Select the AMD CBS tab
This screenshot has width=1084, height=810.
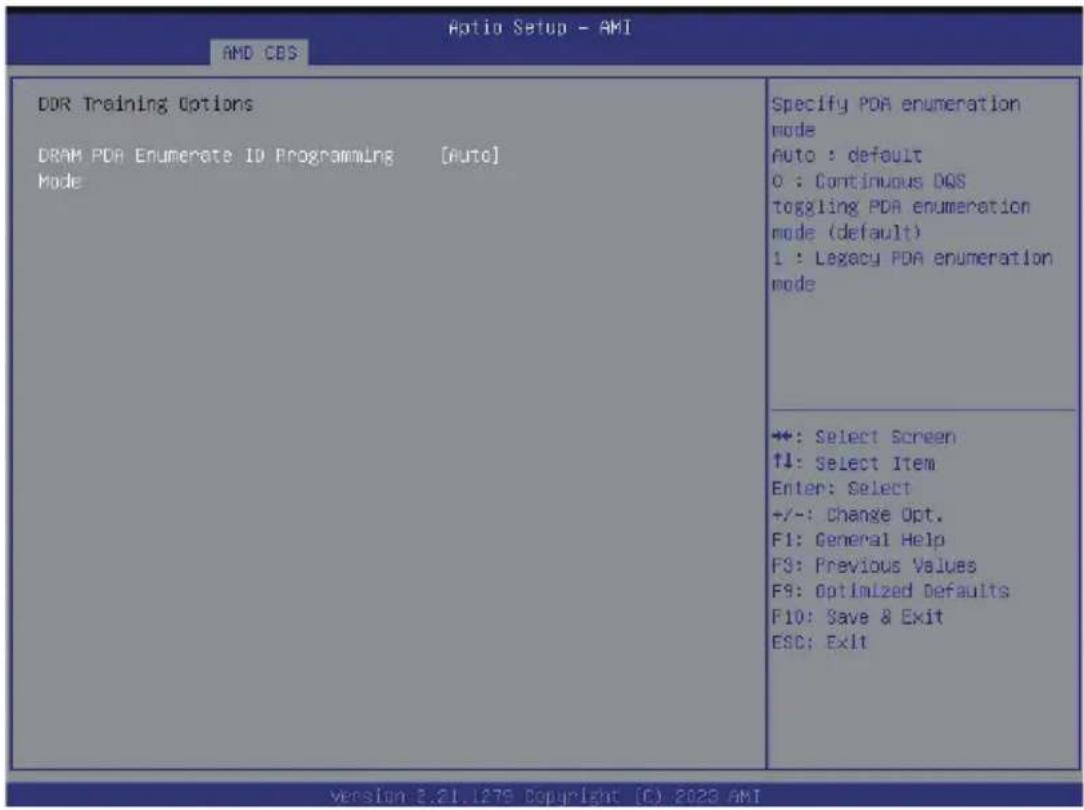[259, 53]
